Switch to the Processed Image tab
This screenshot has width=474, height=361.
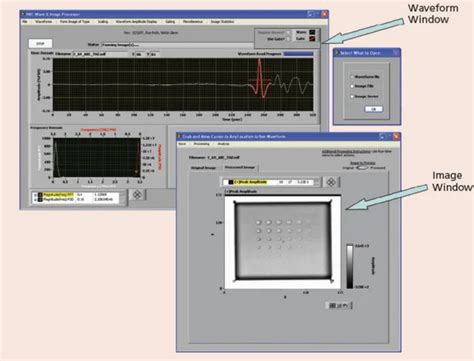[x=240, y=167]
